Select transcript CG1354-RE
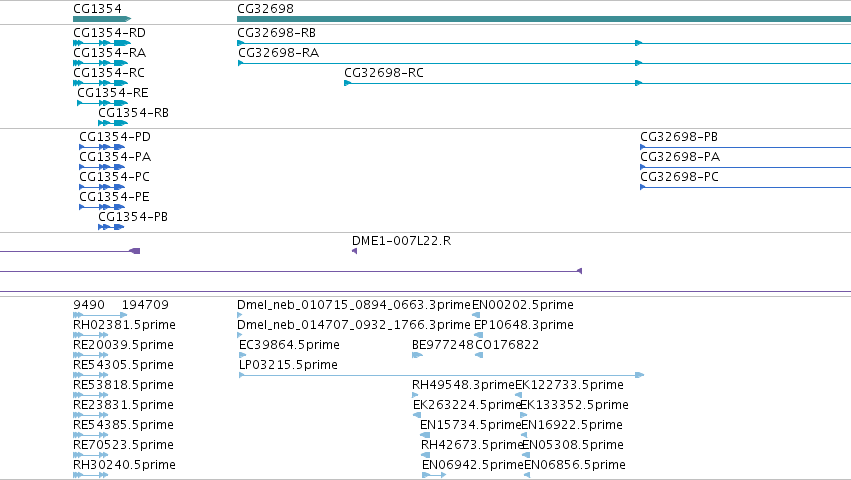 coord(112,93)
